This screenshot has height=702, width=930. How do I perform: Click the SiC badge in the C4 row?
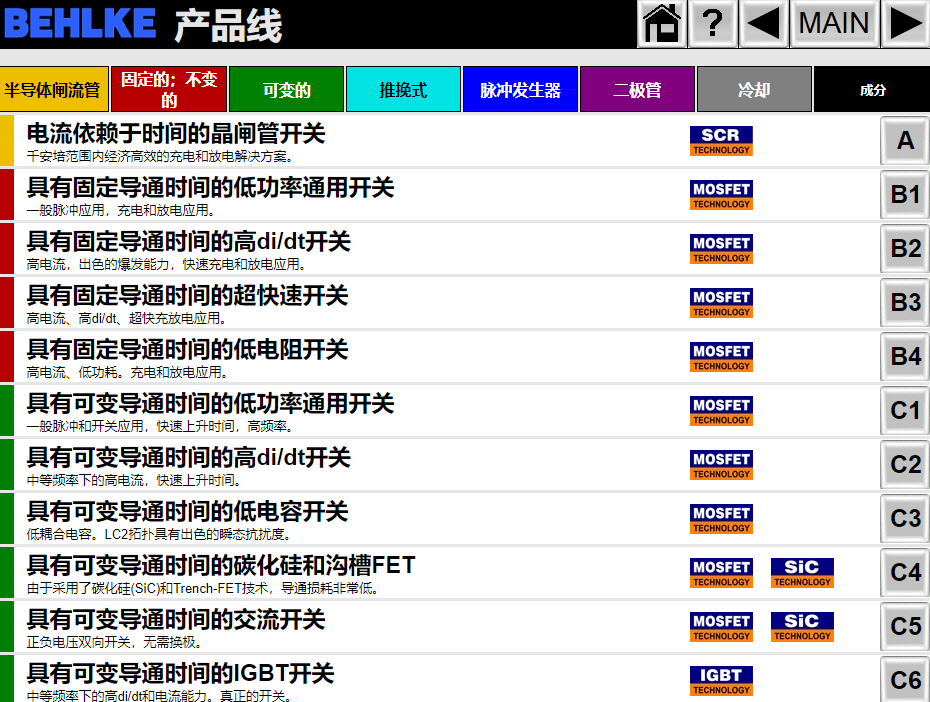point(802,573)
